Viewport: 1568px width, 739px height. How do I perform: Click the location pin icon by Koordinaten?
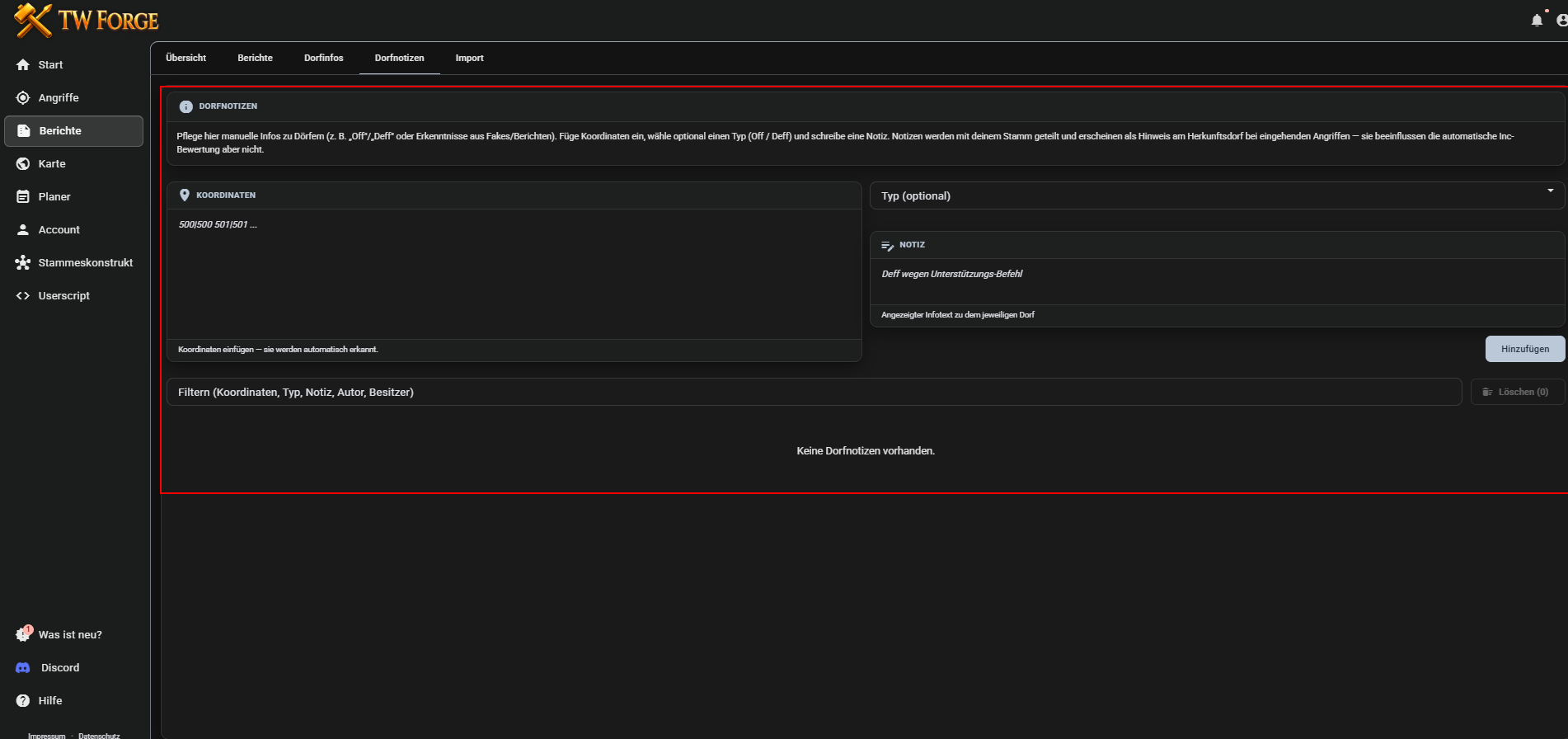[x=185, y=195]
